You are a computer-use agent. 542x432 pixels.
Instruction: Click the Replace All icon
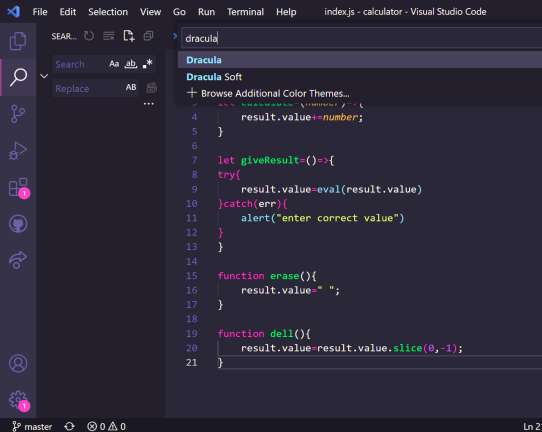point(151,88)
